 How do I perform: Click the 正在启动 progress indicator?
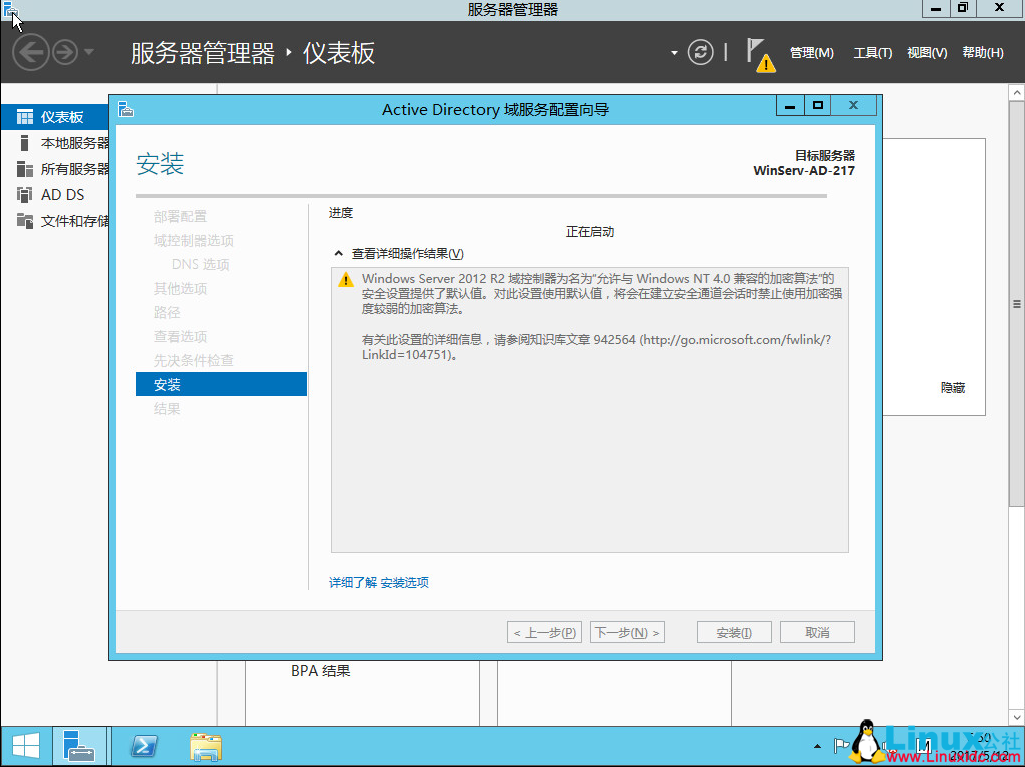pyautogui.click(x=589, y=231)
